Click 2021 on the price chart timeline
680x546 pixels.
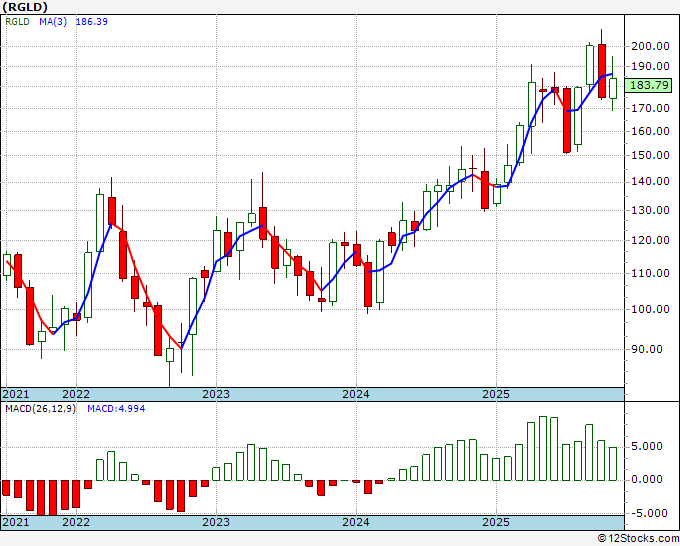tap(16, 394)
